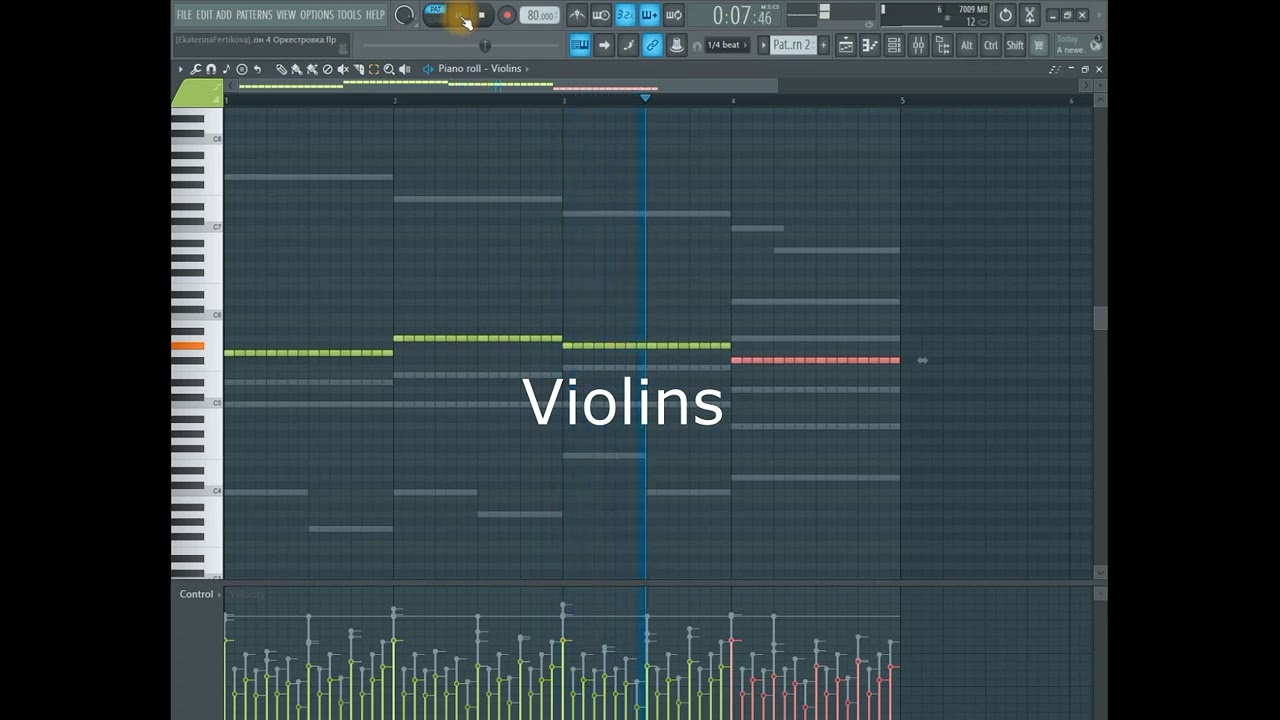The image size is (1280, 720).
Task: Open the HELP menu
Action: point(375,15)
